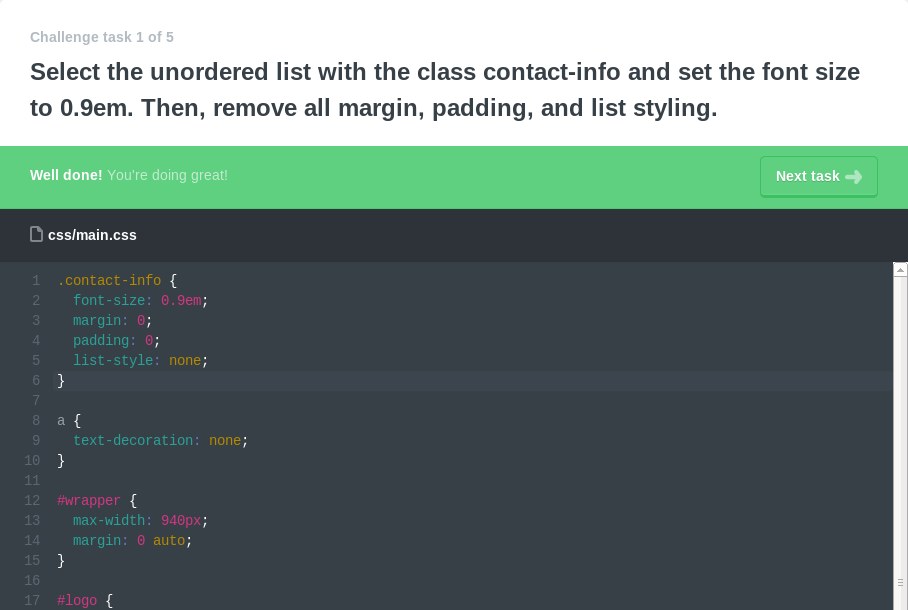Click the list-style none declaration

[x=139, y=361]
